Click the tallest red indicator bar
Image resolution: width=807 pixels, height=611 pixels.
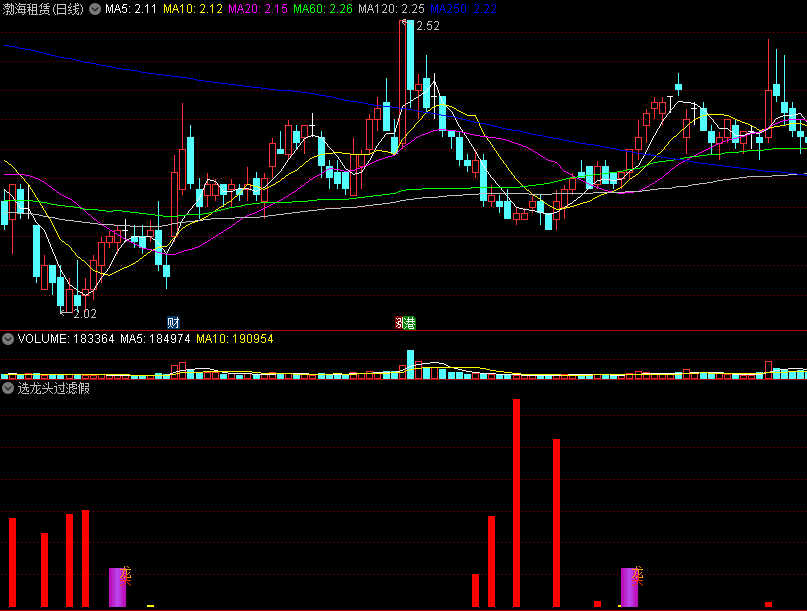coord(516,503)
